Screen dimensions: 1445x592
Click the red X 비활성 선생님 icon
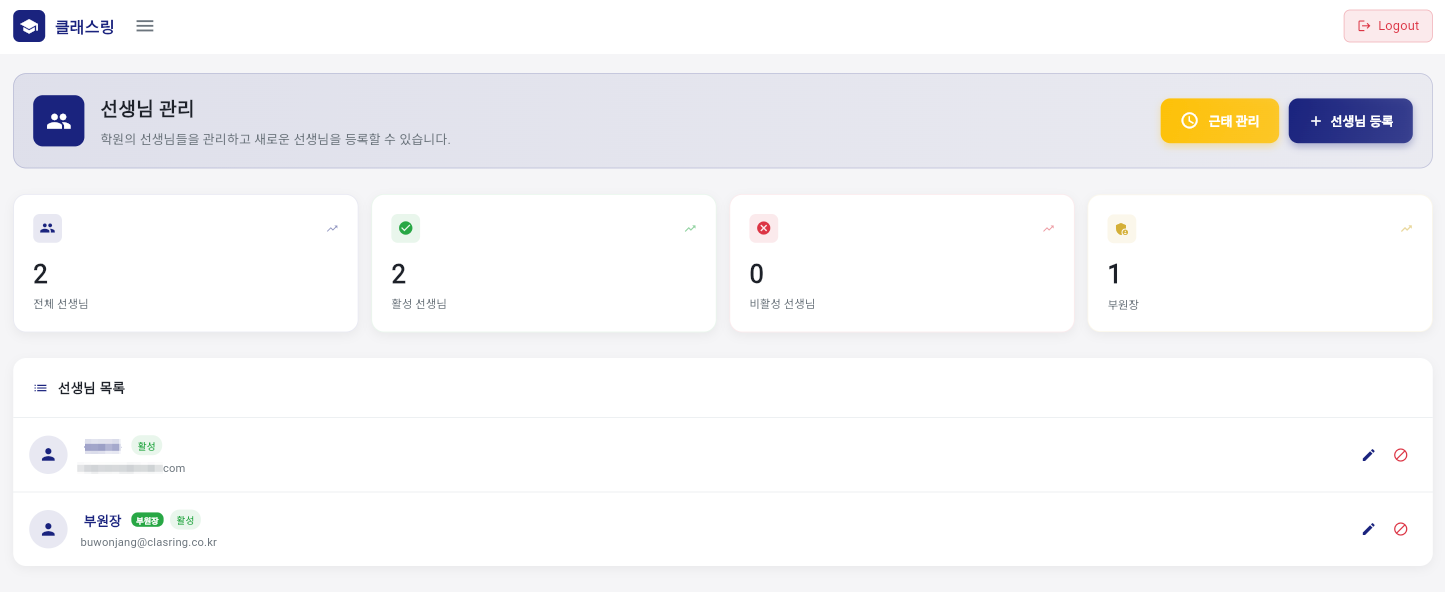763,228
